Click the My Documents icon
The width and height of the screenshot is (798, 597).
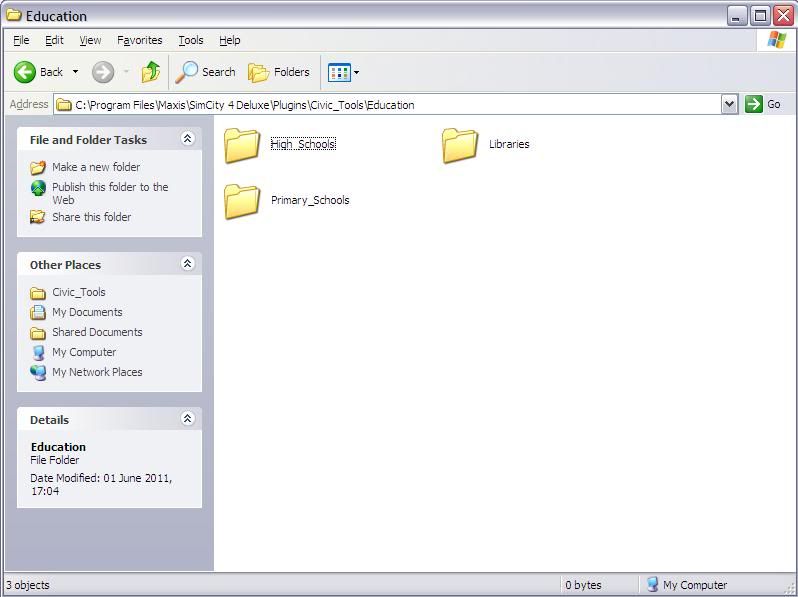tap(38, 312)
